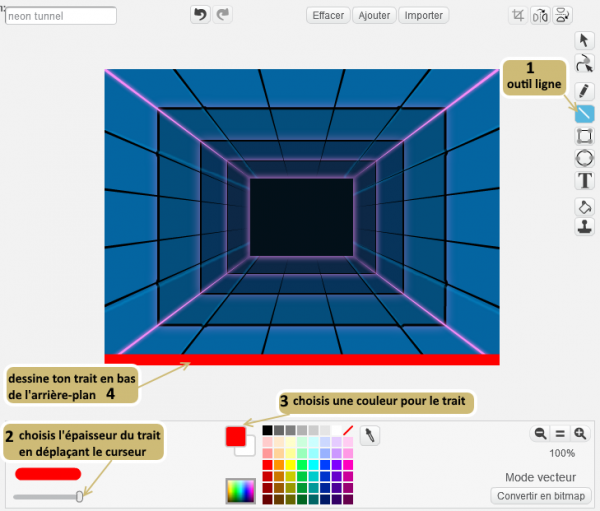Click the Undo arrow button
This screenshot has height=511, width=600.
[200, 15]
